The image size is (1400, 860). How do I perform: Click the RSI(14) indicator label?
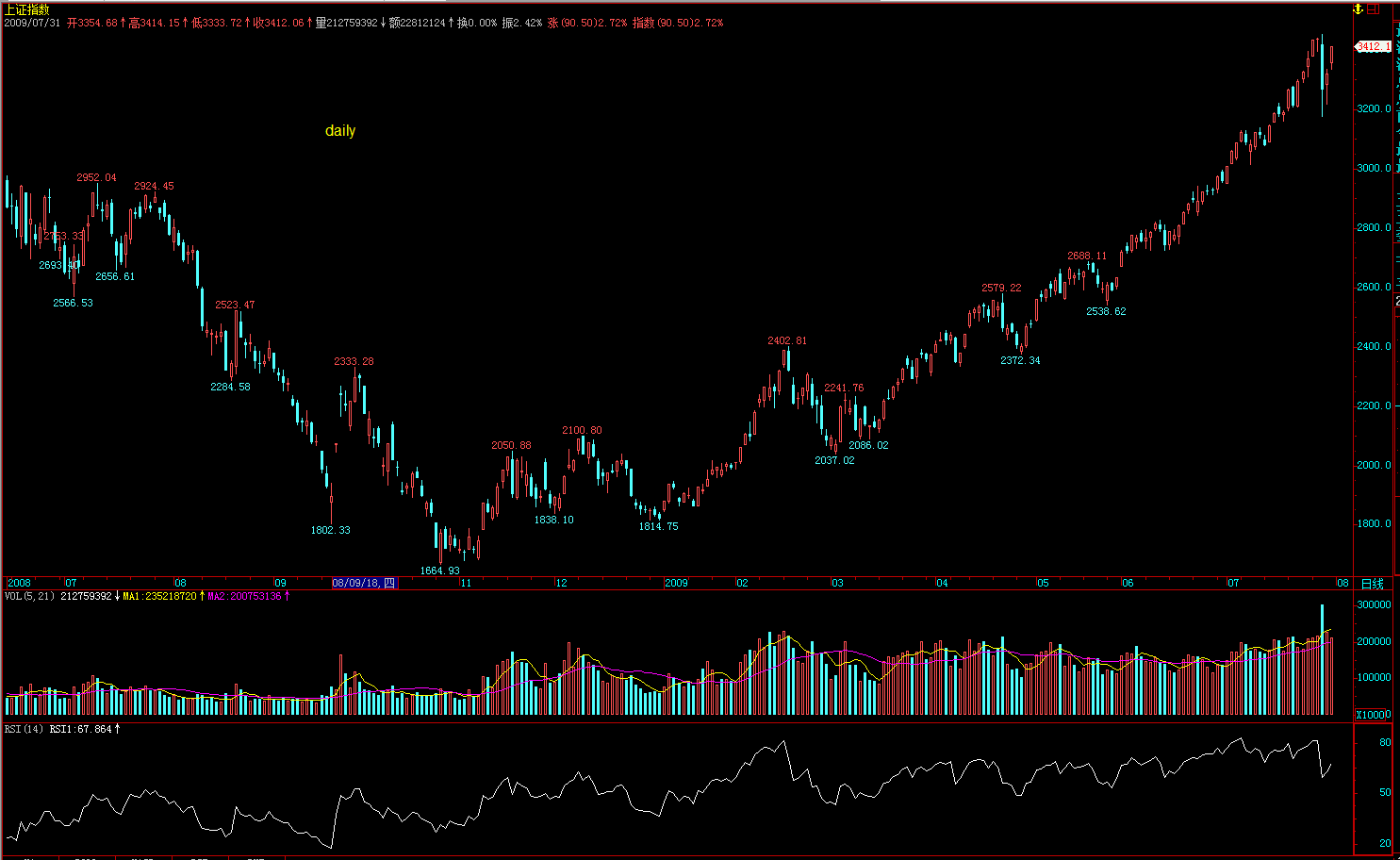(25, 729)
